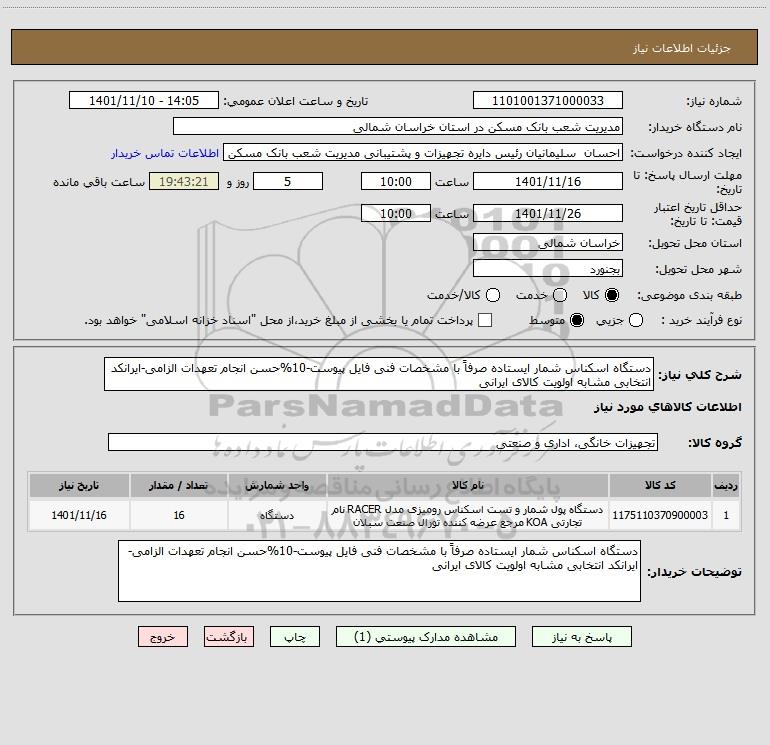Click row number 1 cell
This screenshot has width=770, height=745.
point(726,515)
